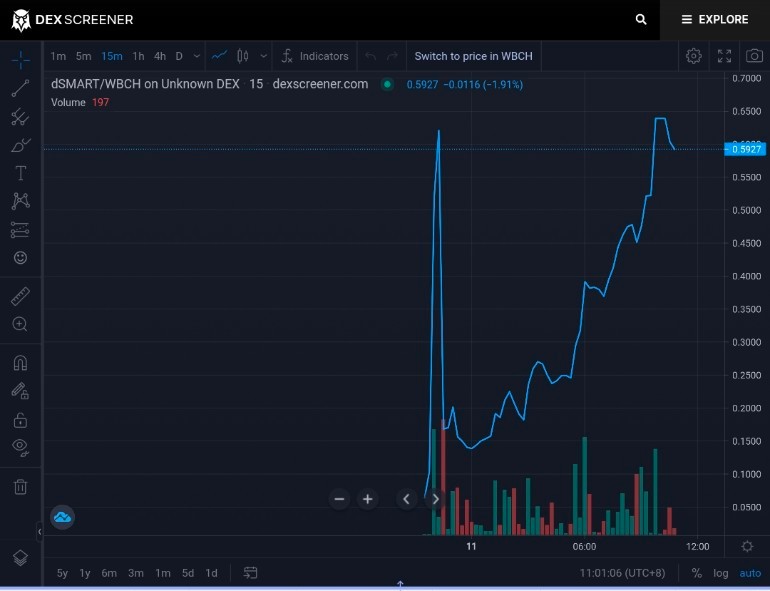
Task: Toggle log scale
Action: click(721, 573)
